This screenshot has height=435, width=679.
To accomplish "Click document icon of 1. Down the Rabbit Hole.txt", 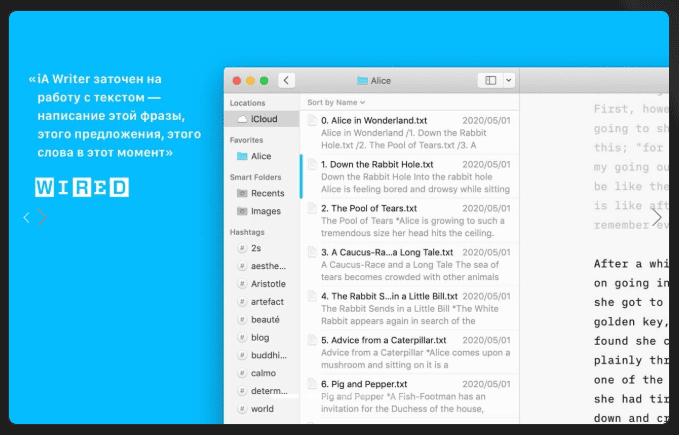I will click(312, 164).
